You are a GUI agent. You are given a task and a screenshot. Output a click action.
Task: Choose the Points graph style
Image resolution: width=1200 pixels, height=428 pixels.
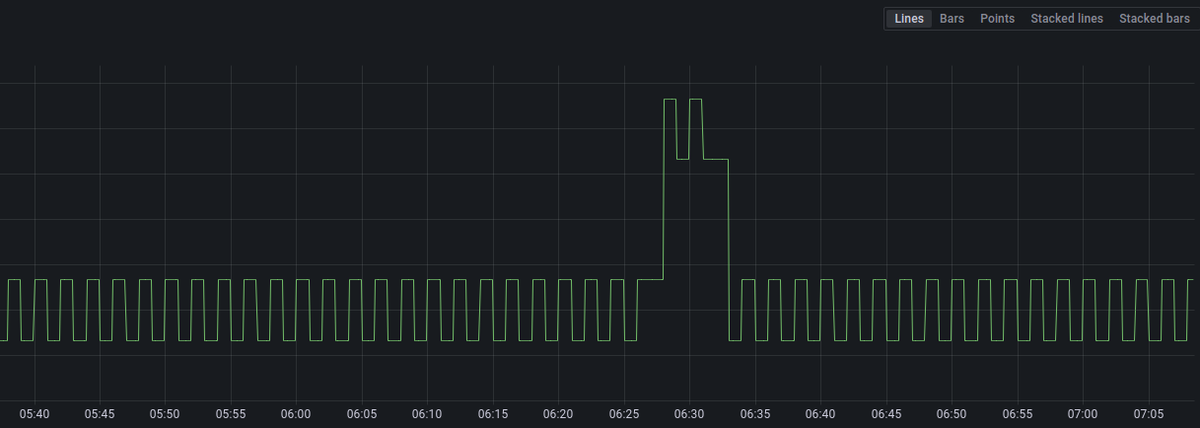(x=997, y=19)
